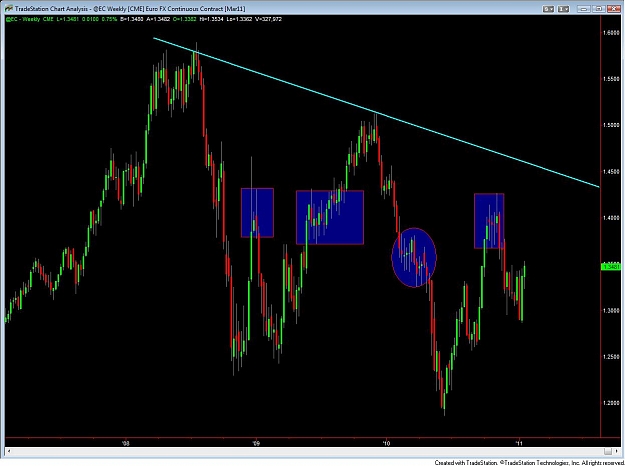Click the horizontal scrollbar thumb
625x466 pixels.
point(607,451)
